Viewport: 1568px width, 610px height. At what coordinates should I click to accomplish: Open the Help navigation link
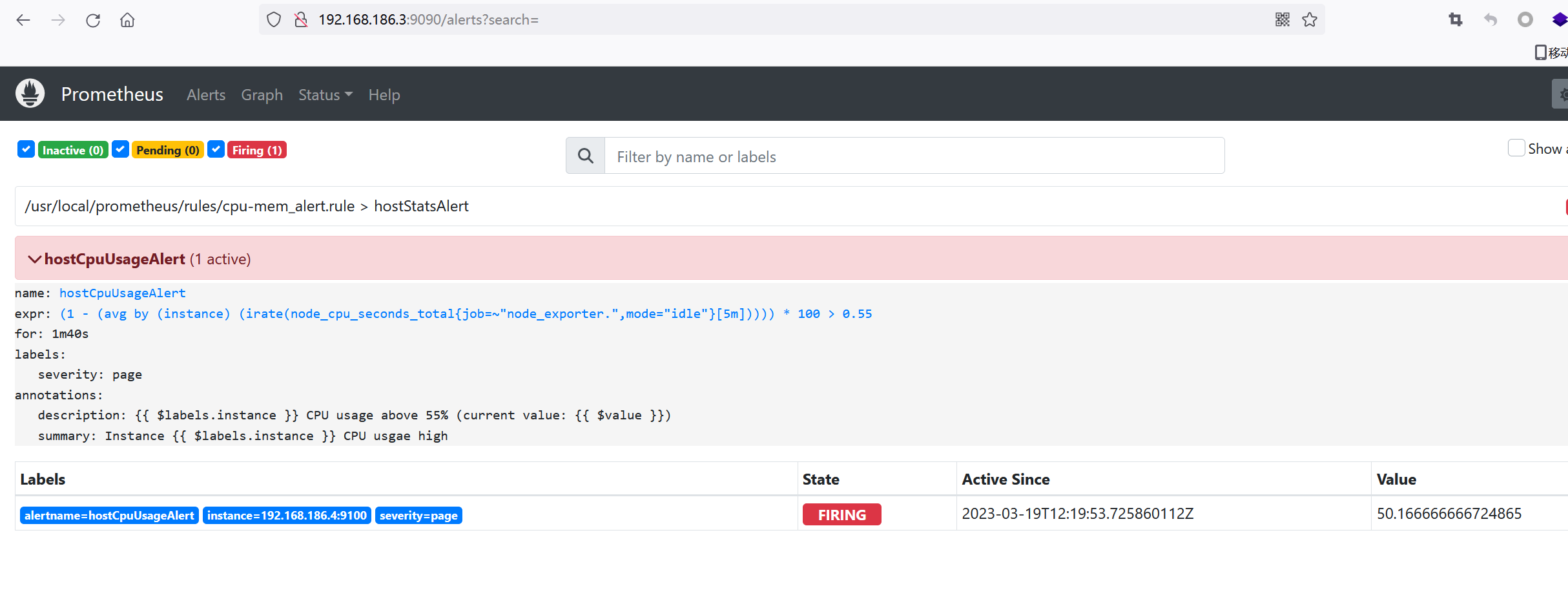tap(384, 95)
